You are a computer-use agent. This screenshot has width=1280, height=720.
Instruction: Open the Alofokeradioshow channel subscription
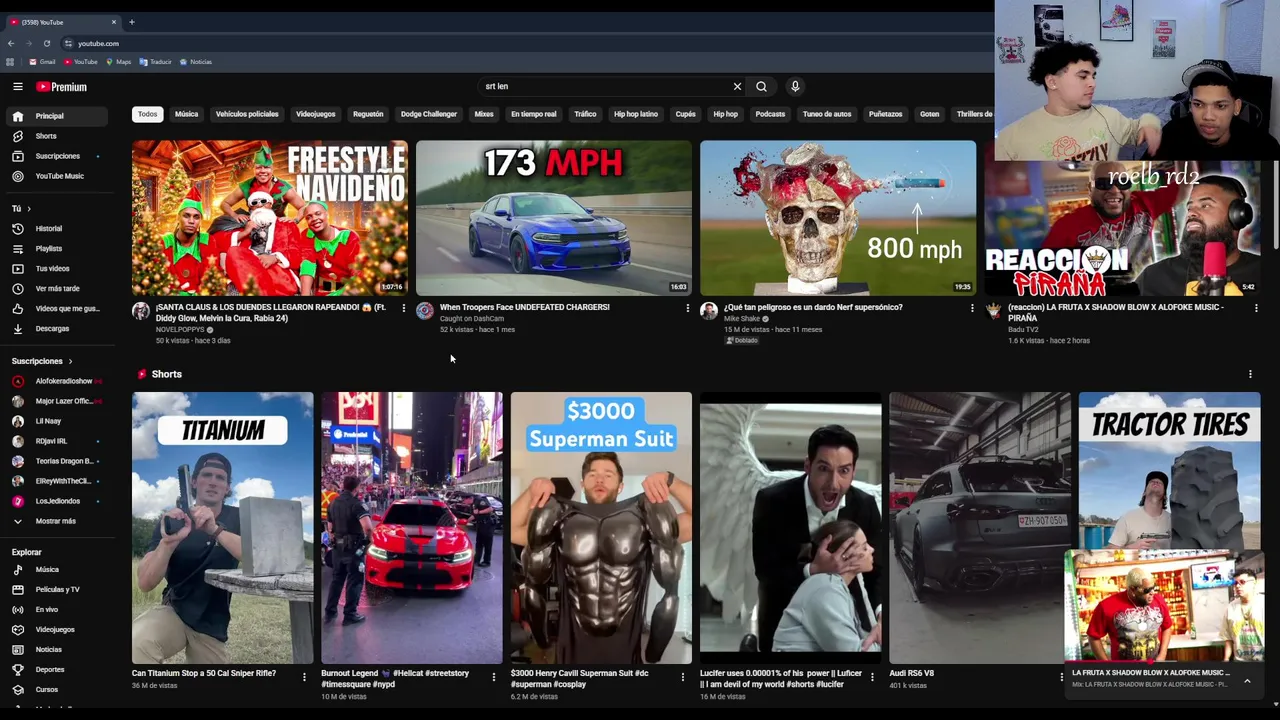tap(56, 381)
